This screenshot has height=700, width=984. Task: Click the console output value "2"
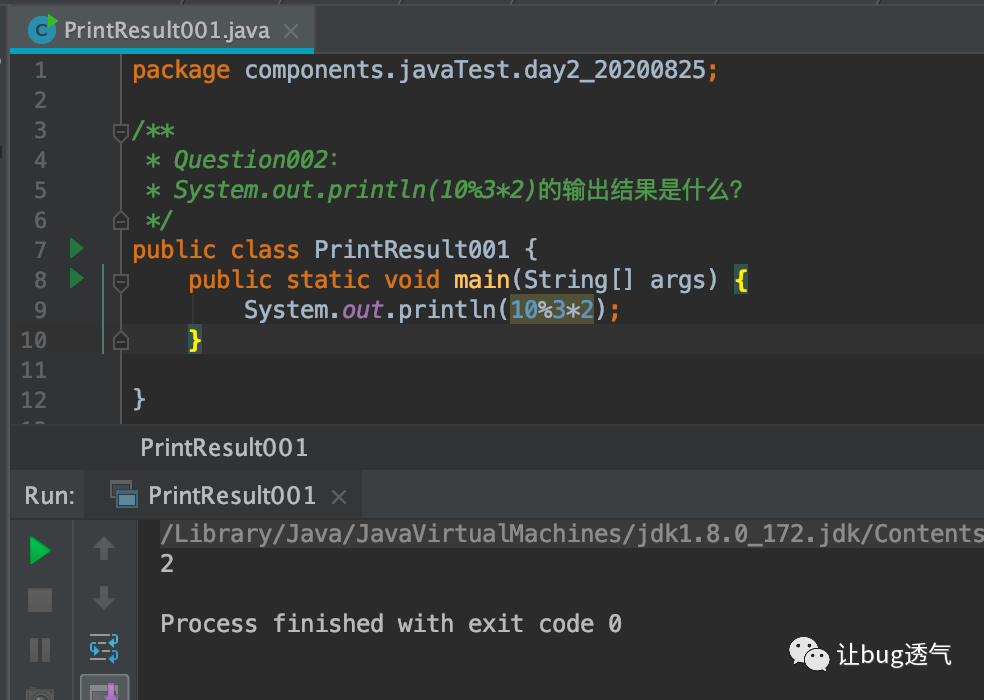coord(167,563)
